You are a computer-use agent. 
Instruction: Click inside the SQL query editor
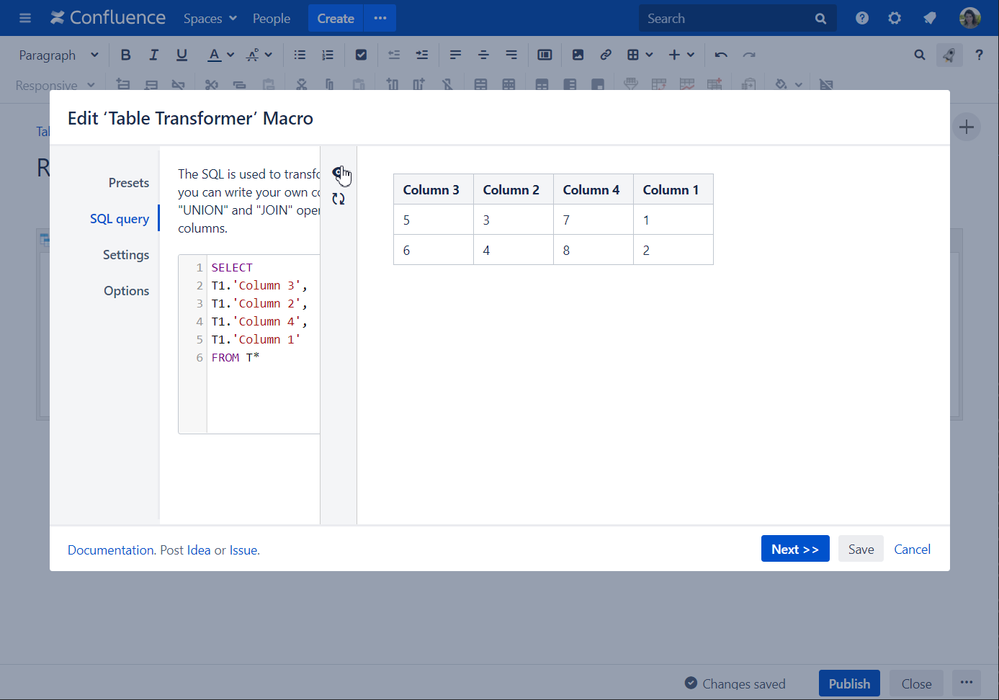coord(262,395)
